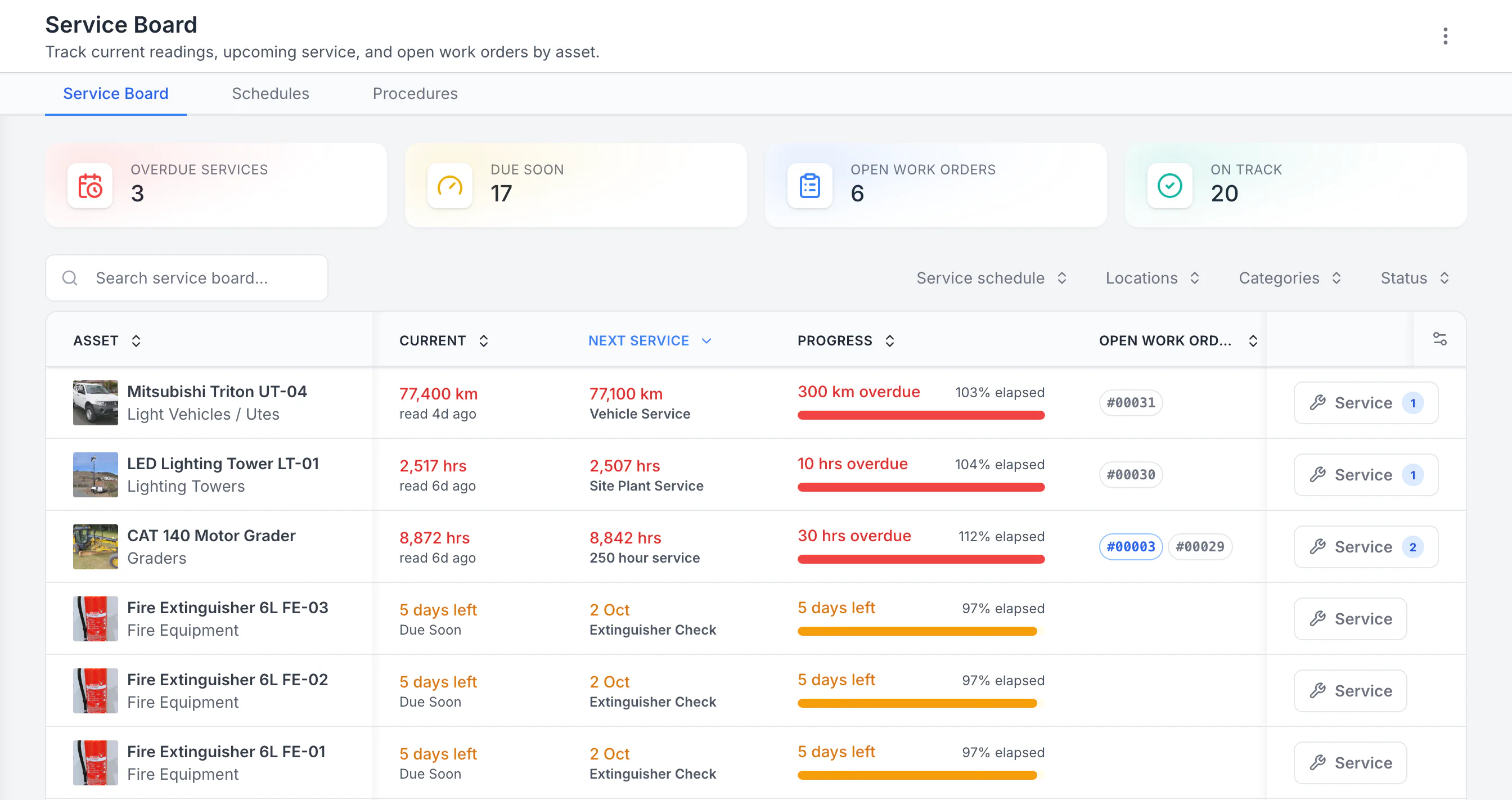Sort by the Progress column arrows

coord(890,341)
